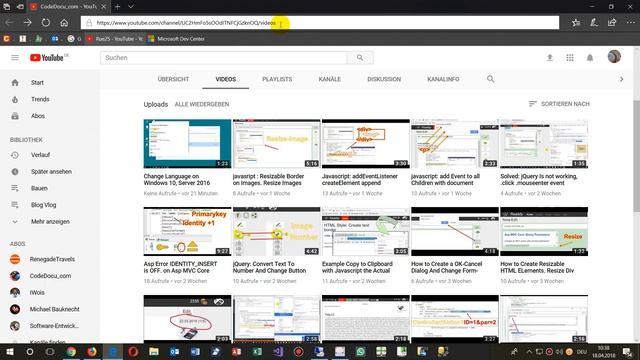Open the Bauen playlist in sidebar
This screenshot has height=360, width=640.
pos(39,188)
